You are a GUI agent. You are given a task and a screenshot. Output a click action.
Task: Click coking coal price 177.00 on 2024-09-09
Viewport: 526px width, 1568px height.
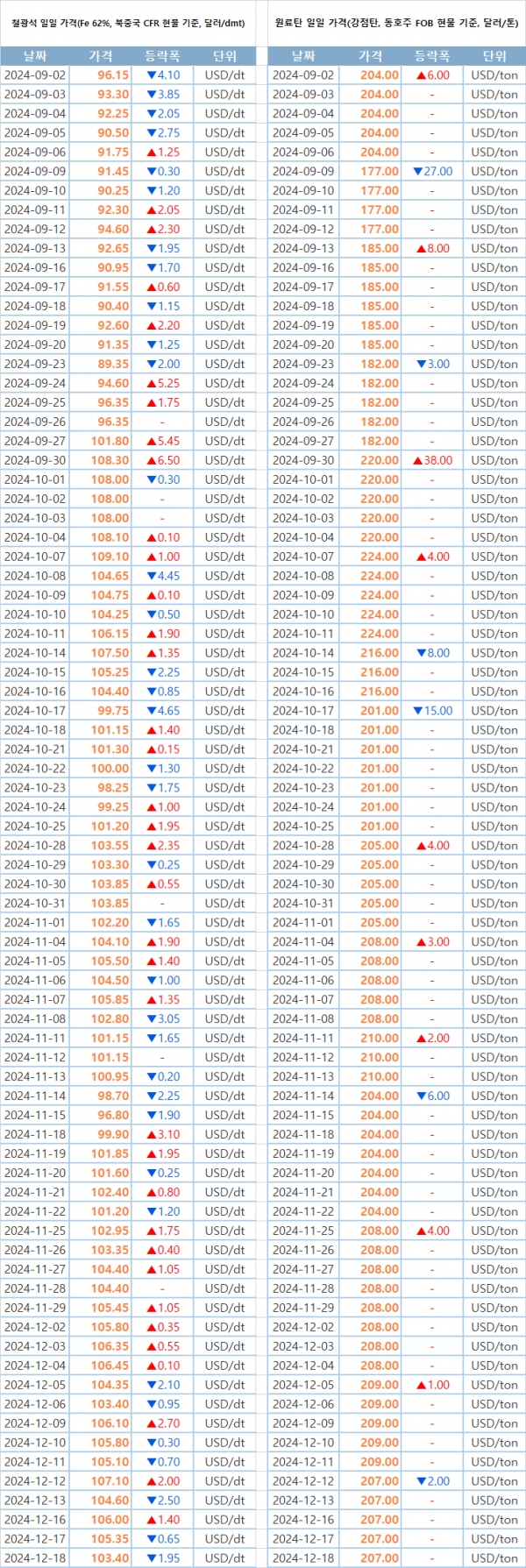380,172
